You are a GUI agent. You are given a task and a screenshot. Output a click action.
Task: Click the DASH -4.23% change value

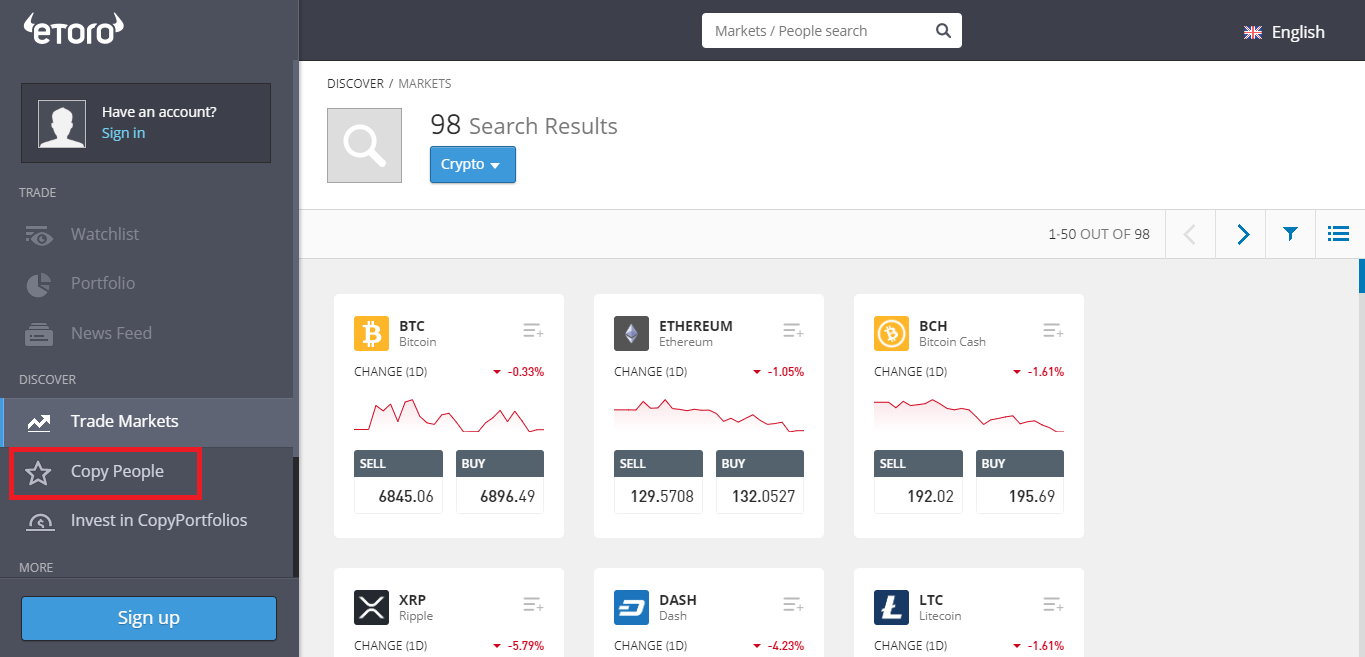pyautogui.click(x=785, y=646)
